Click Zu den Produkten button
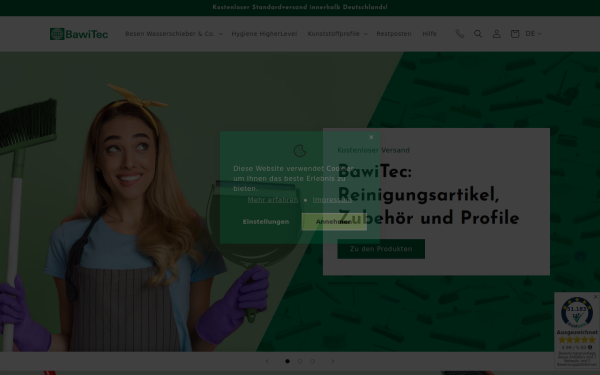This screenshot has width=600, height=375. (381, 249)
